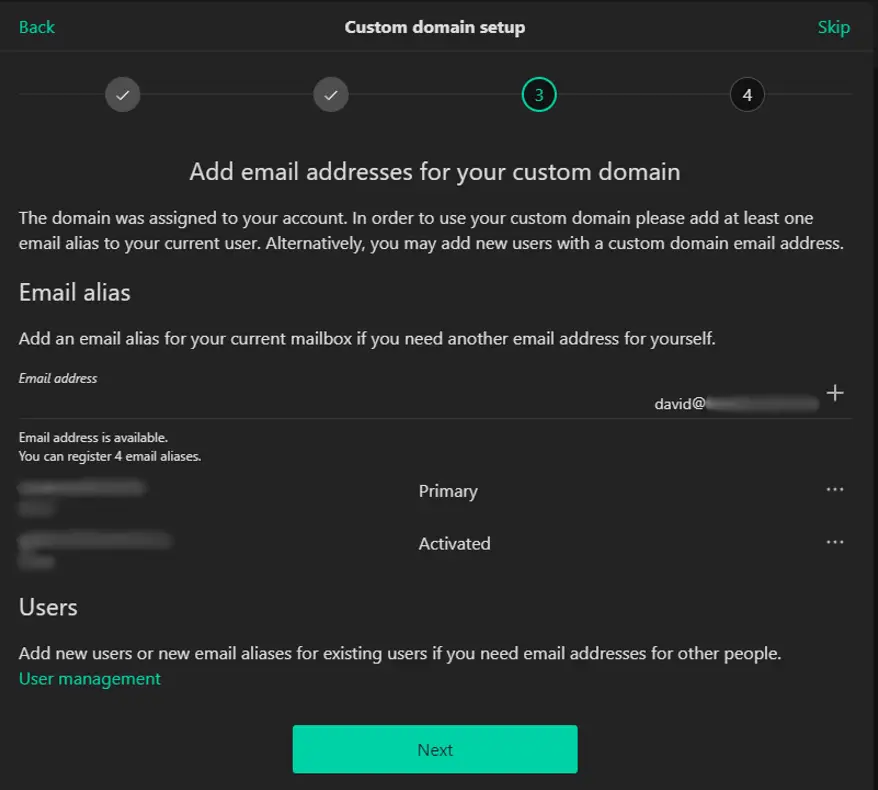The width and height of the screenshot is (878, 790).
Task: Open options menu for Activated address
Action: click(835, 542)
